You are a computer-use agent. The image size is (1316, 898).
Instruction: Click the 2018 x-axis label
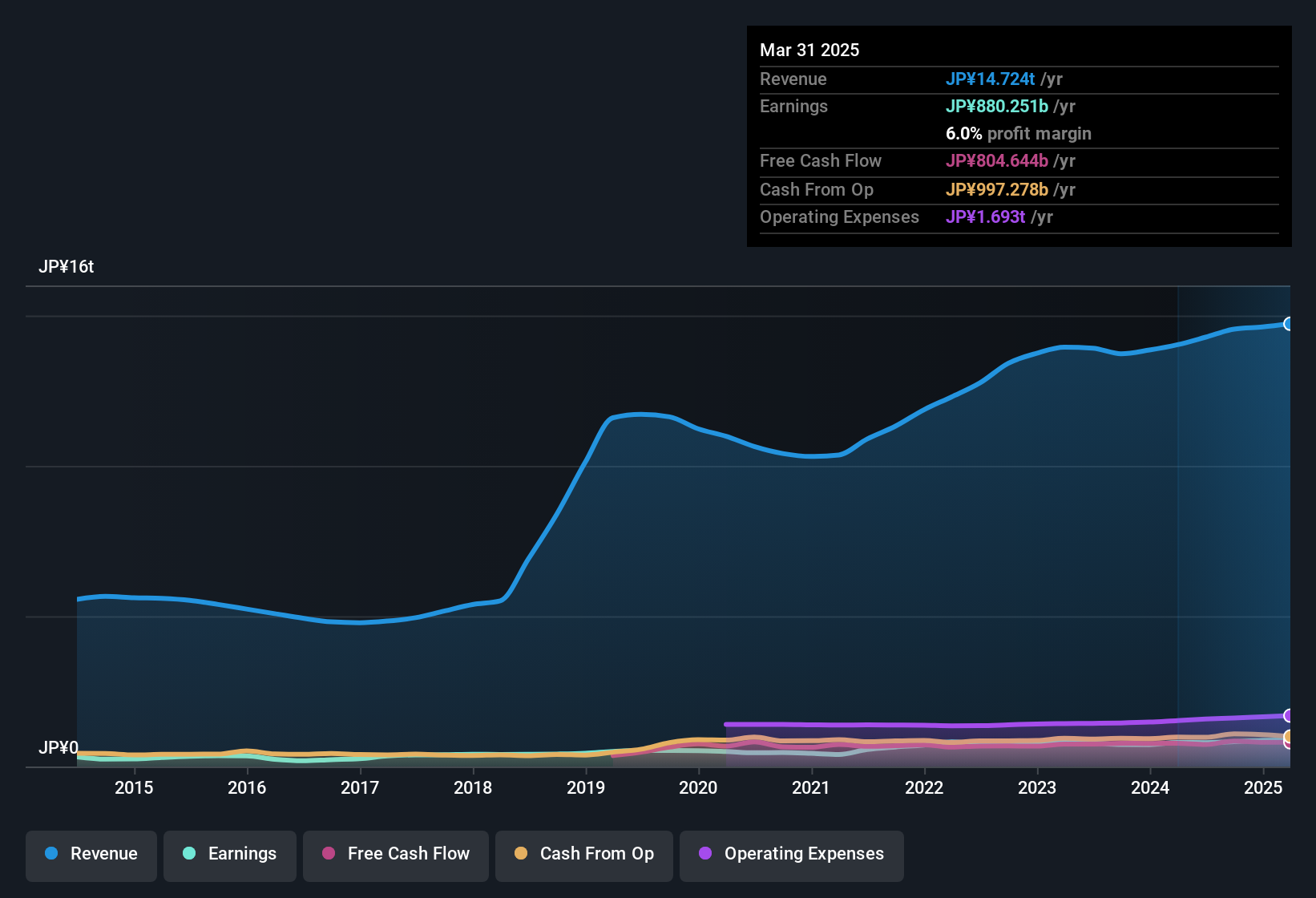(473, 787)
